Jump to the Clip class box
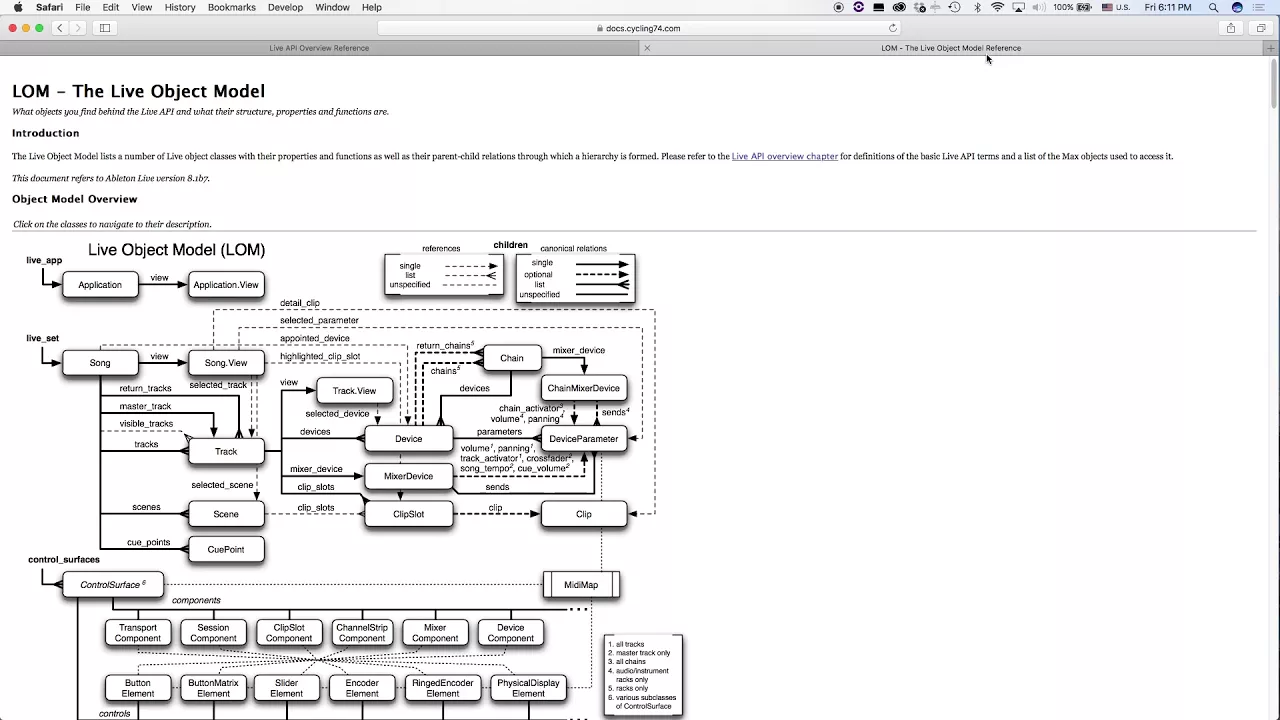 [584, 514]
